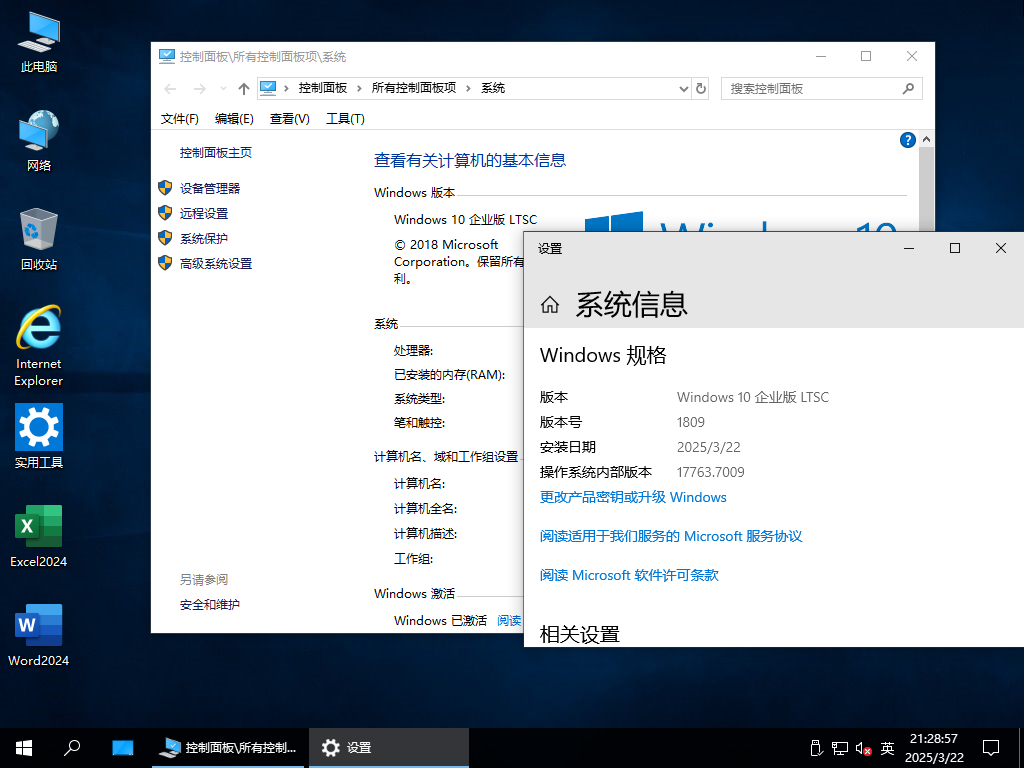The width and height of the screenshot is (1024, 768).
Task: Switch to 控制面板 taskbar window
Action: (x=228, y=748)
